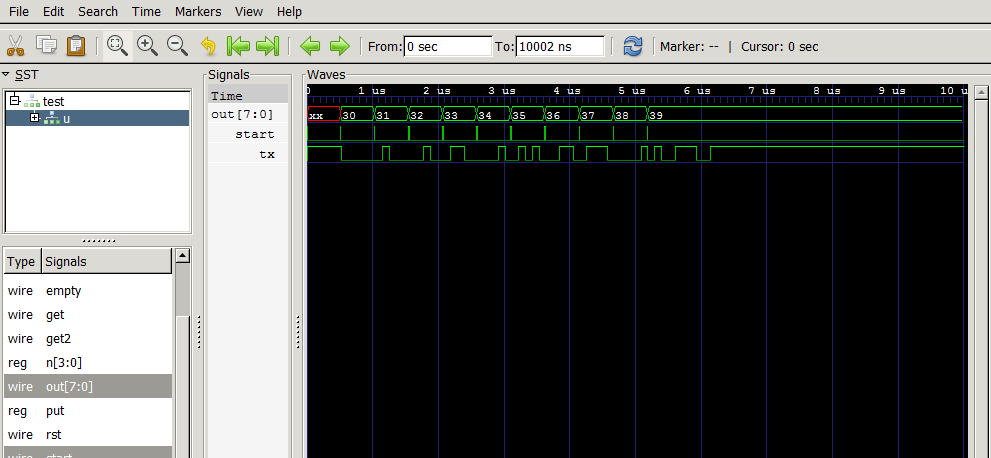Open the Edit menu

pyautogui.click(x=54, y=11)
